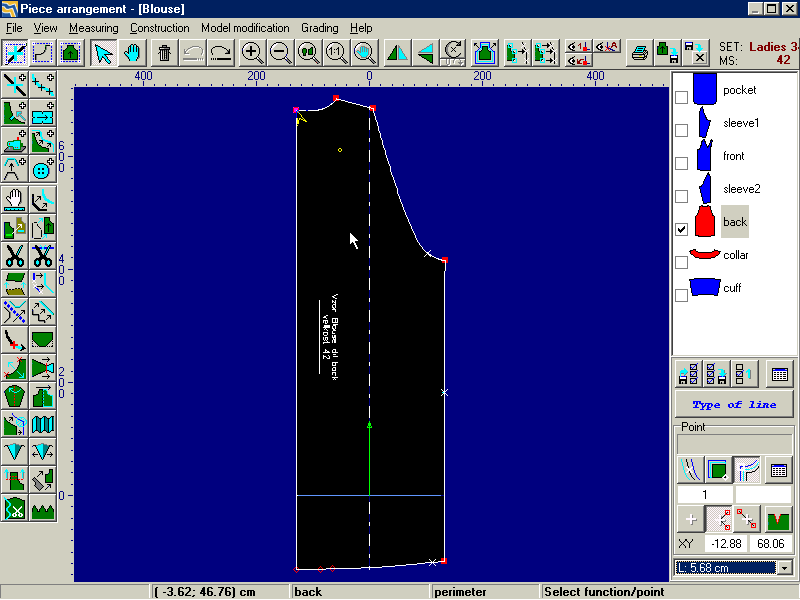The height and width of the screenshot is (600, 800).
Task: Check the front piece checkbox
Action: [681, 163]
